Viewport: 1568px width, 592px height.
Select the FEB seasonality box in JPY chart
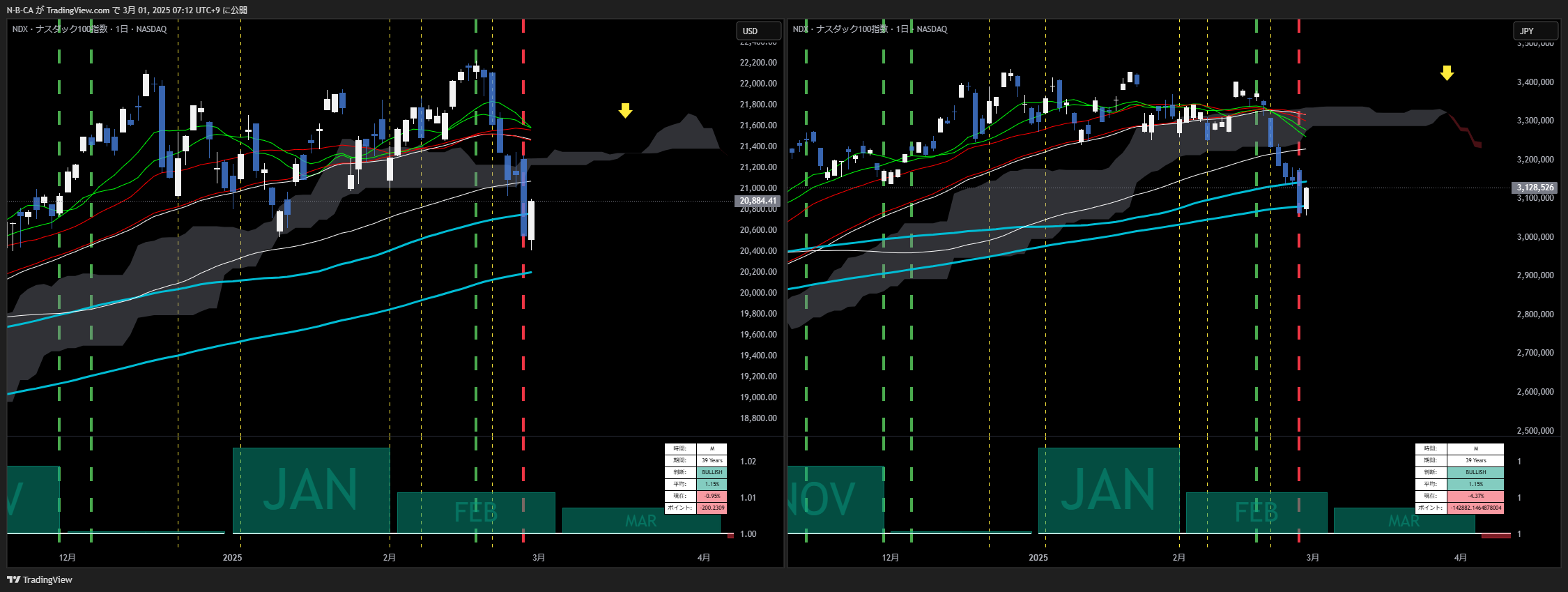[1256, 513]
